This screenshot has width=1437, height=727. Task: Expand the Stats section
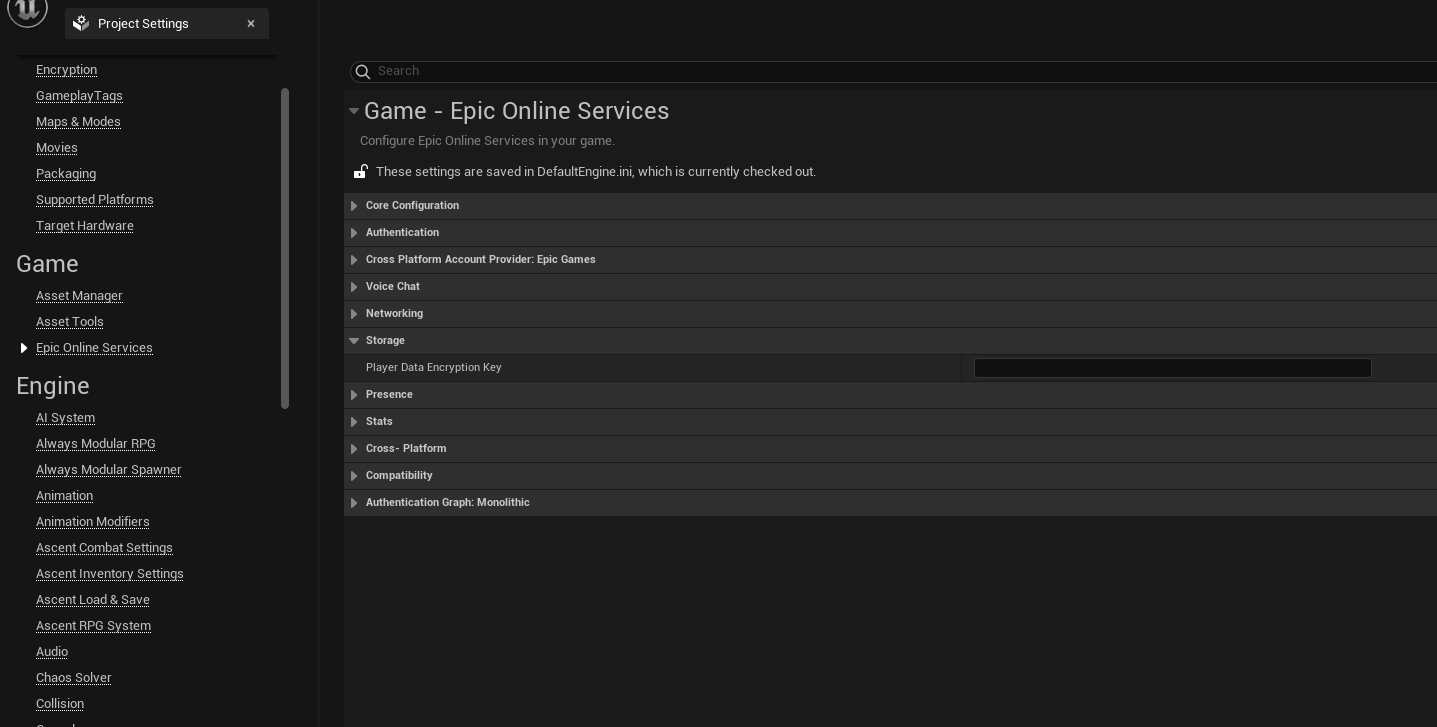click(354, 422)
